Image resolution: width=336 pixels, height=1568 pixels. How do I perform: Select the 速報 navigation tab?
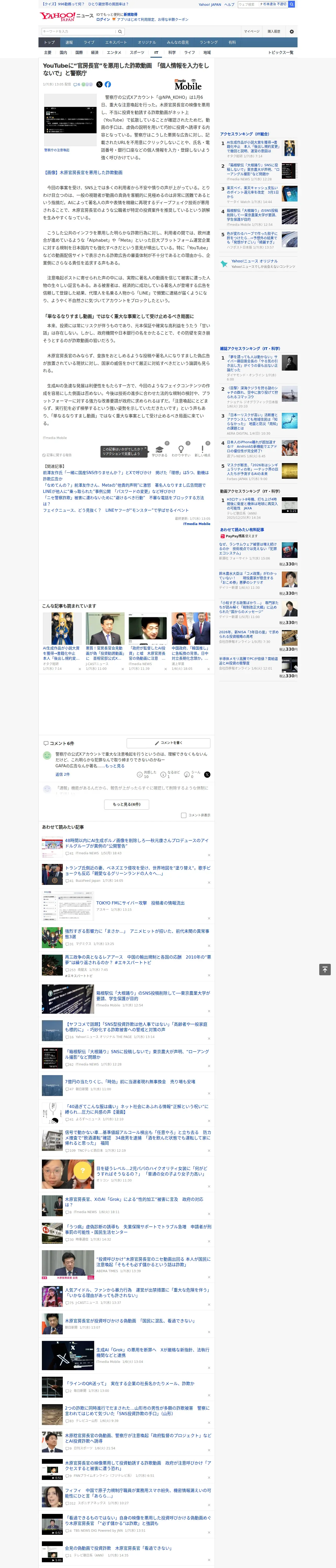click(x=69, y=42)
